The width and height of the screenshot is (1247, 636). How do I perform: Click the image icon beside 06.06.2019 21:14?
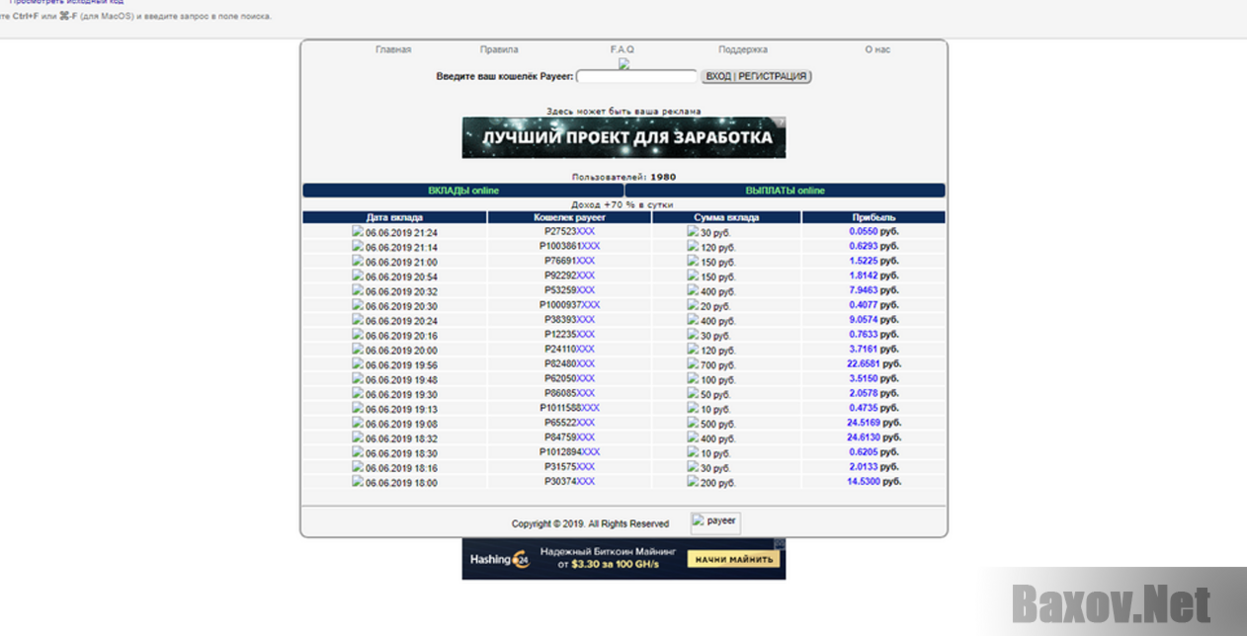point(358,246)
